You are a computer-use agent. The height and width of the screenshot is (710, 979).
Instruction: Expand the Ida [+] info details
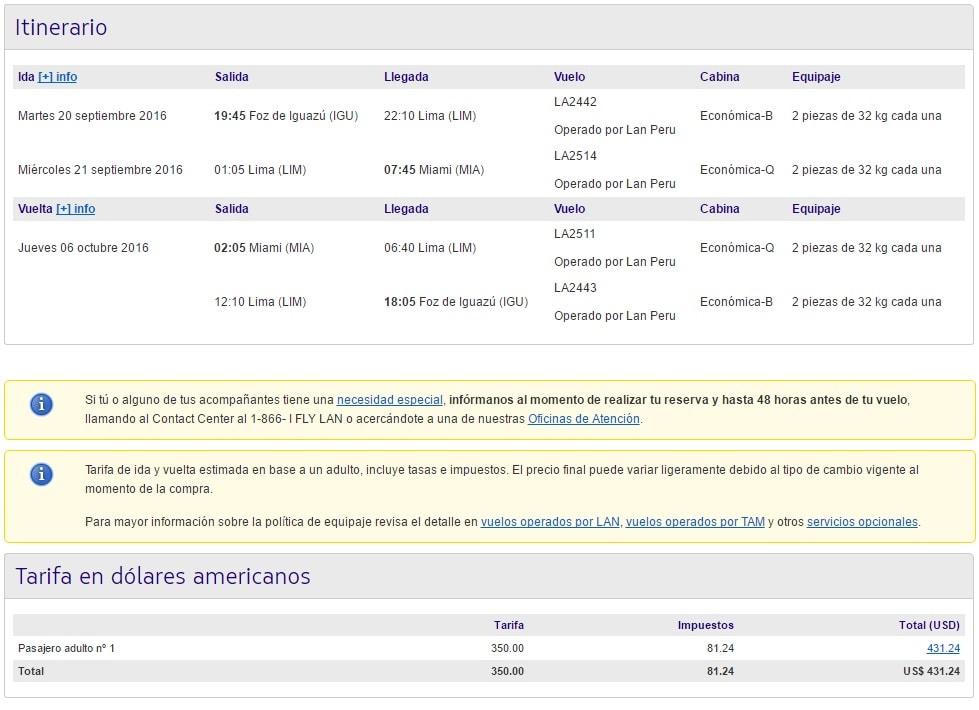pos(57,77)
